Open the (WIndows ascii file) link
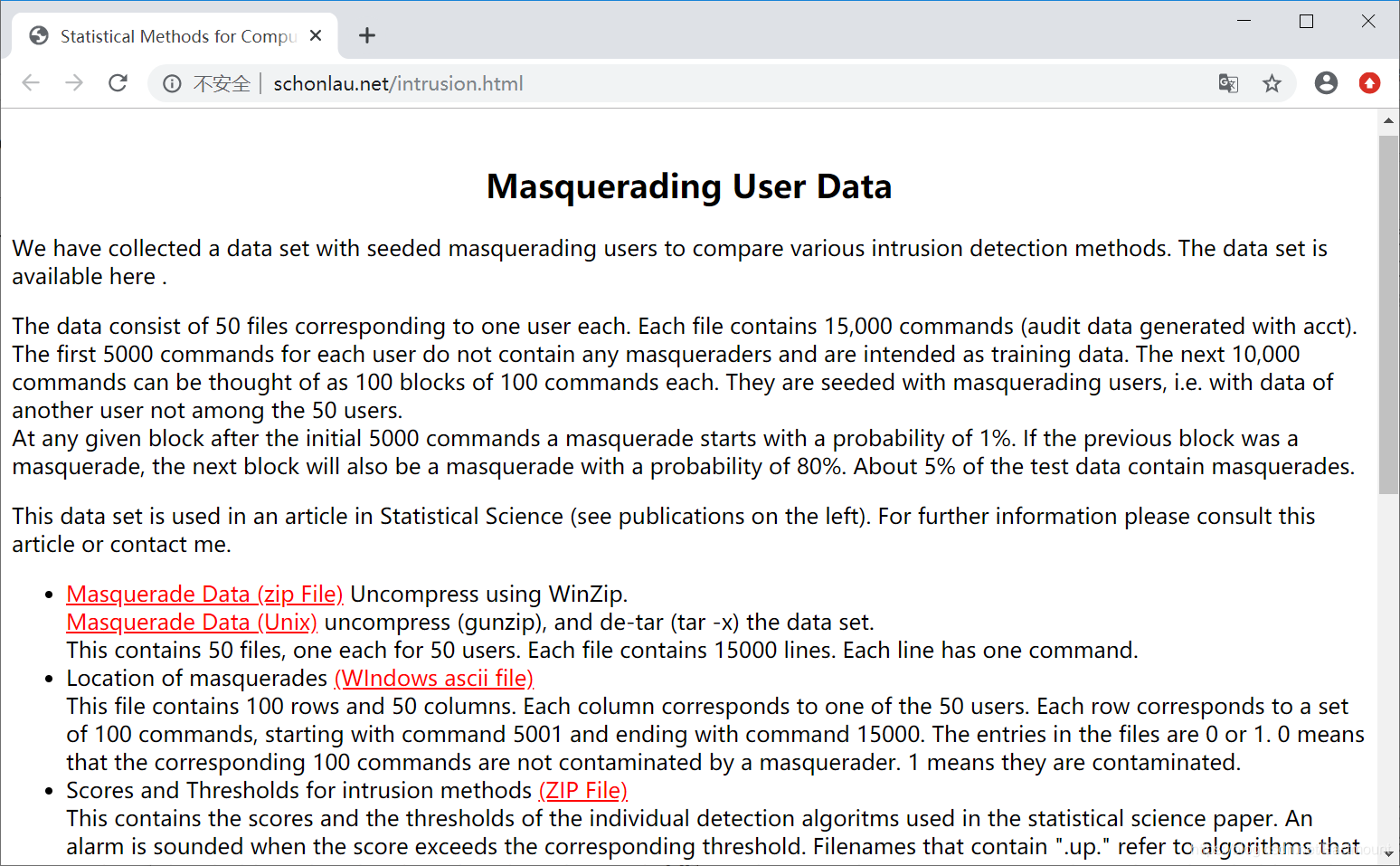Image resolution: width=1400 pixels, height=866 pixels. tap(434, 679)
